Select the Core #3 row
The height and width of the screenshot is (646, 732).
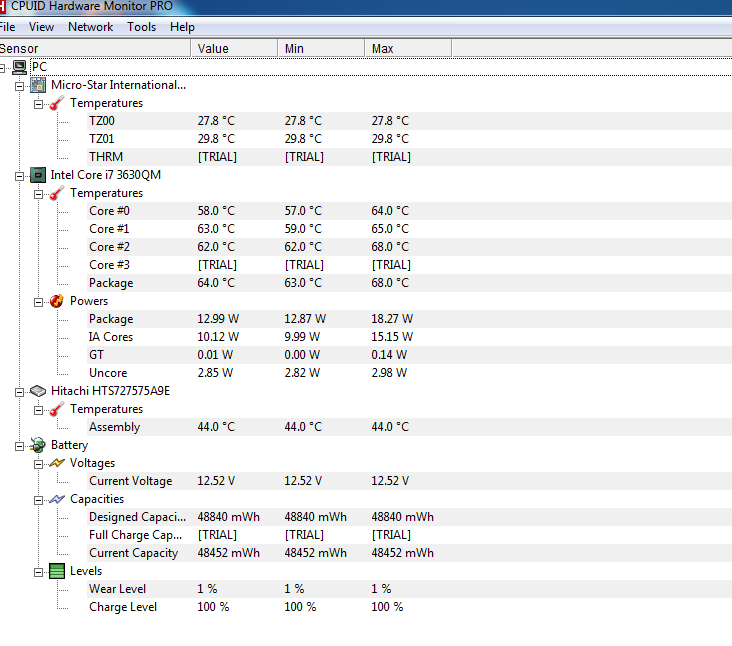pos(409,265)
